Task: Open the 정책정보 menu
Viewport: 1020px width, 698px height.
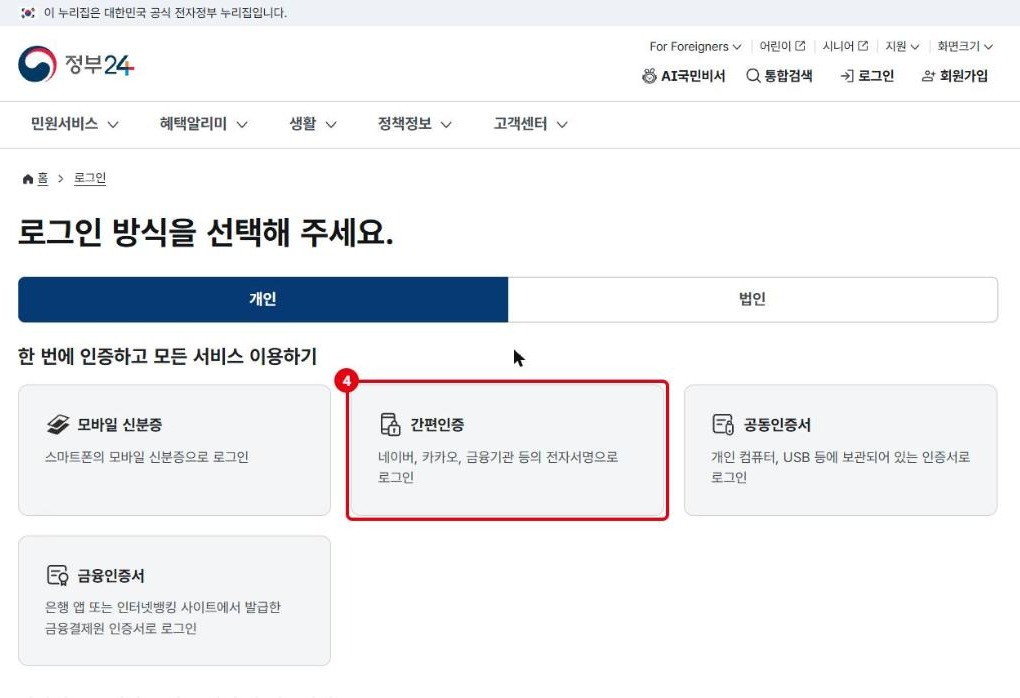Action: tap(414, 124)
